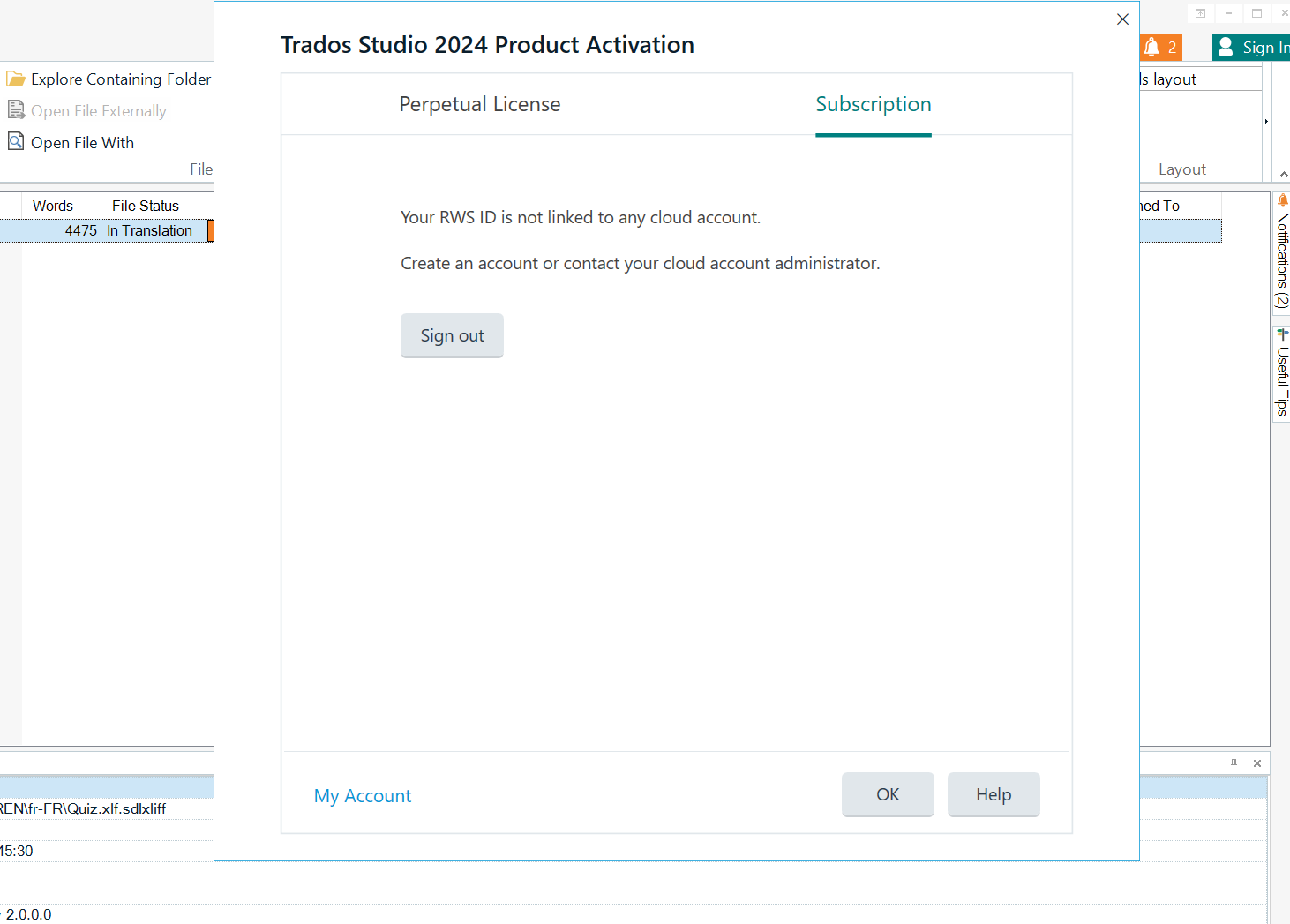Click the Sign out button
The image size is (1290, 924).
[452, 335]
